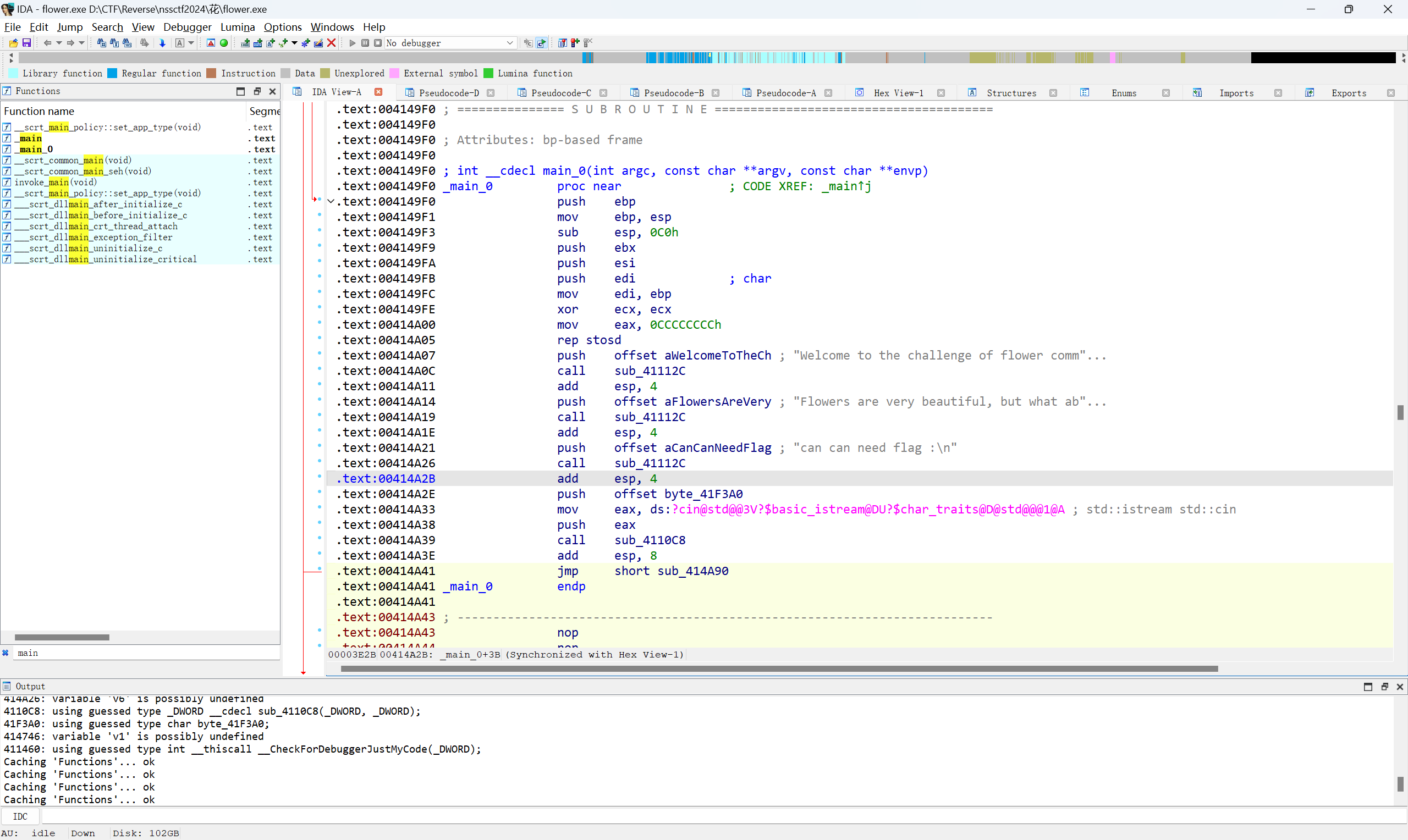Switch to the Pseudocode-A tab
Screen dimensions: 1408x840
786,93
